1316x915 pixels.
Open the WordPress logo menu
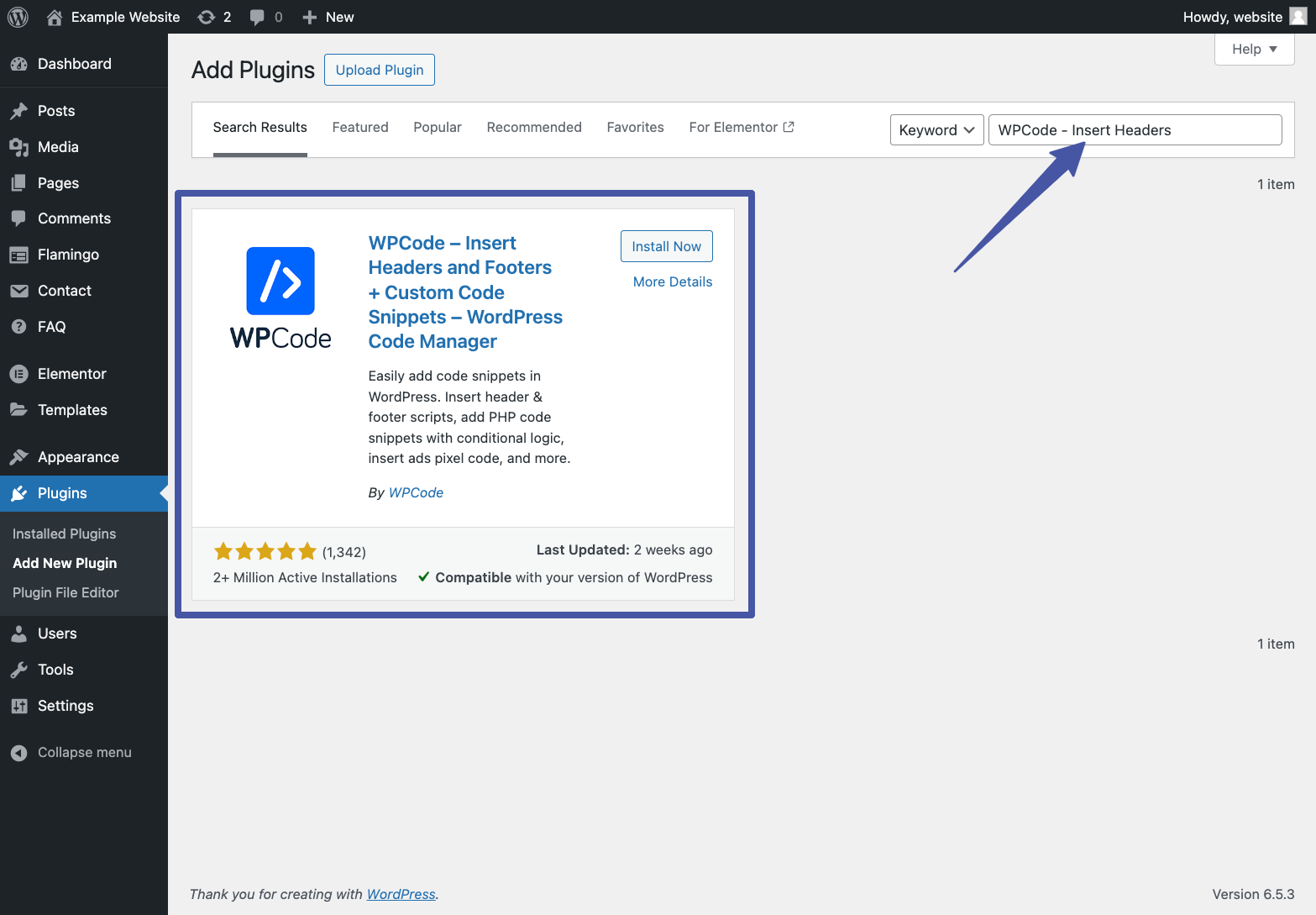[18, 17]
